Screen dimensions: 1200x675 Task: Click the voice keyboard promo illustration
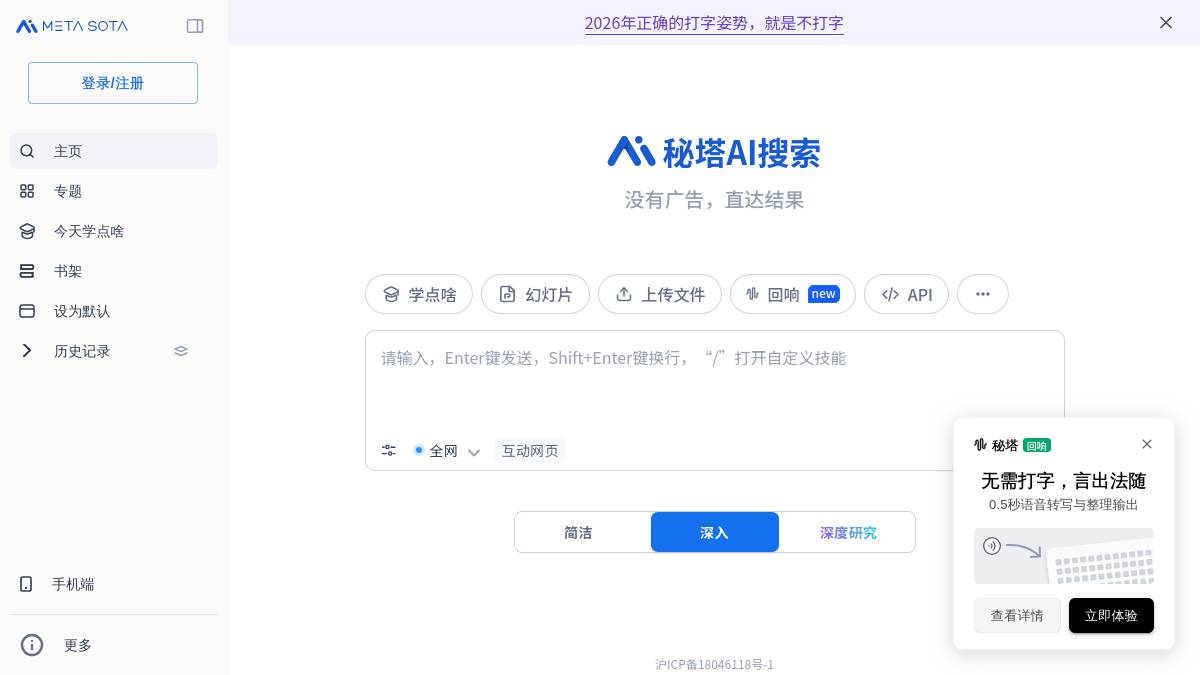click(1064, 556)
